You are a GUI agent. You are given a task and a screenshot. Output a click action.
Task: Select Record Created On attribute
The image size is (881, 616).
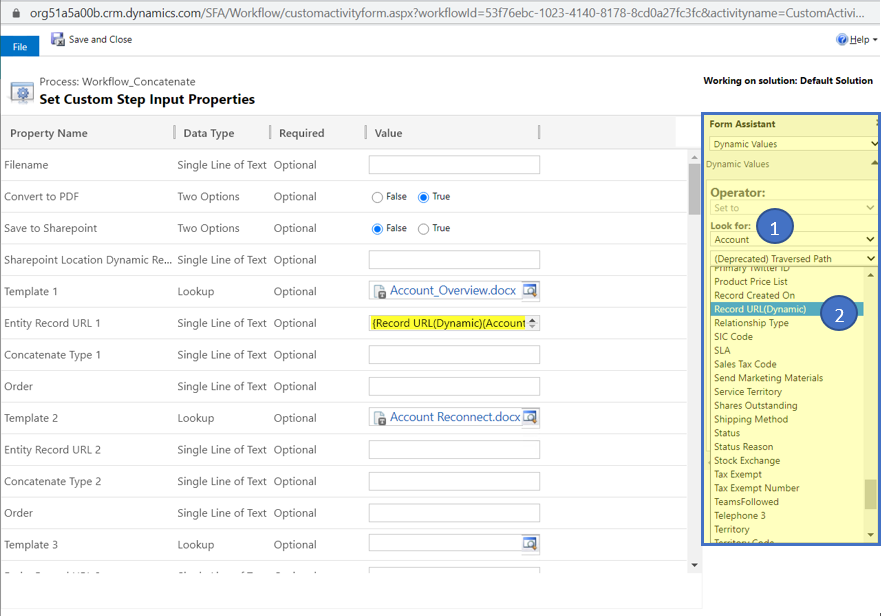point(755,295)
